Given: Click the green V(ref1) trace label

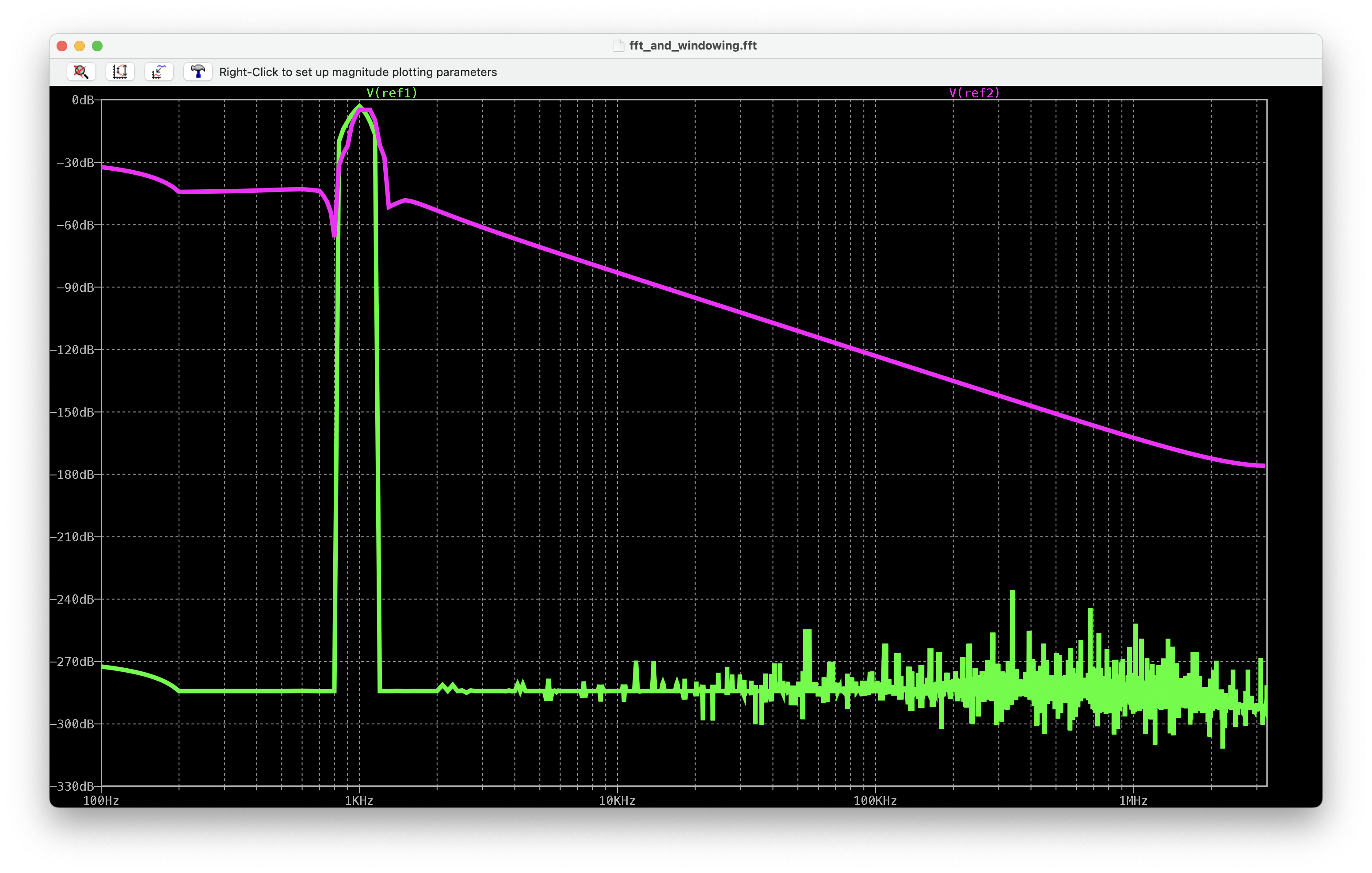Looking at the screenshot, I should click(392, 93).
